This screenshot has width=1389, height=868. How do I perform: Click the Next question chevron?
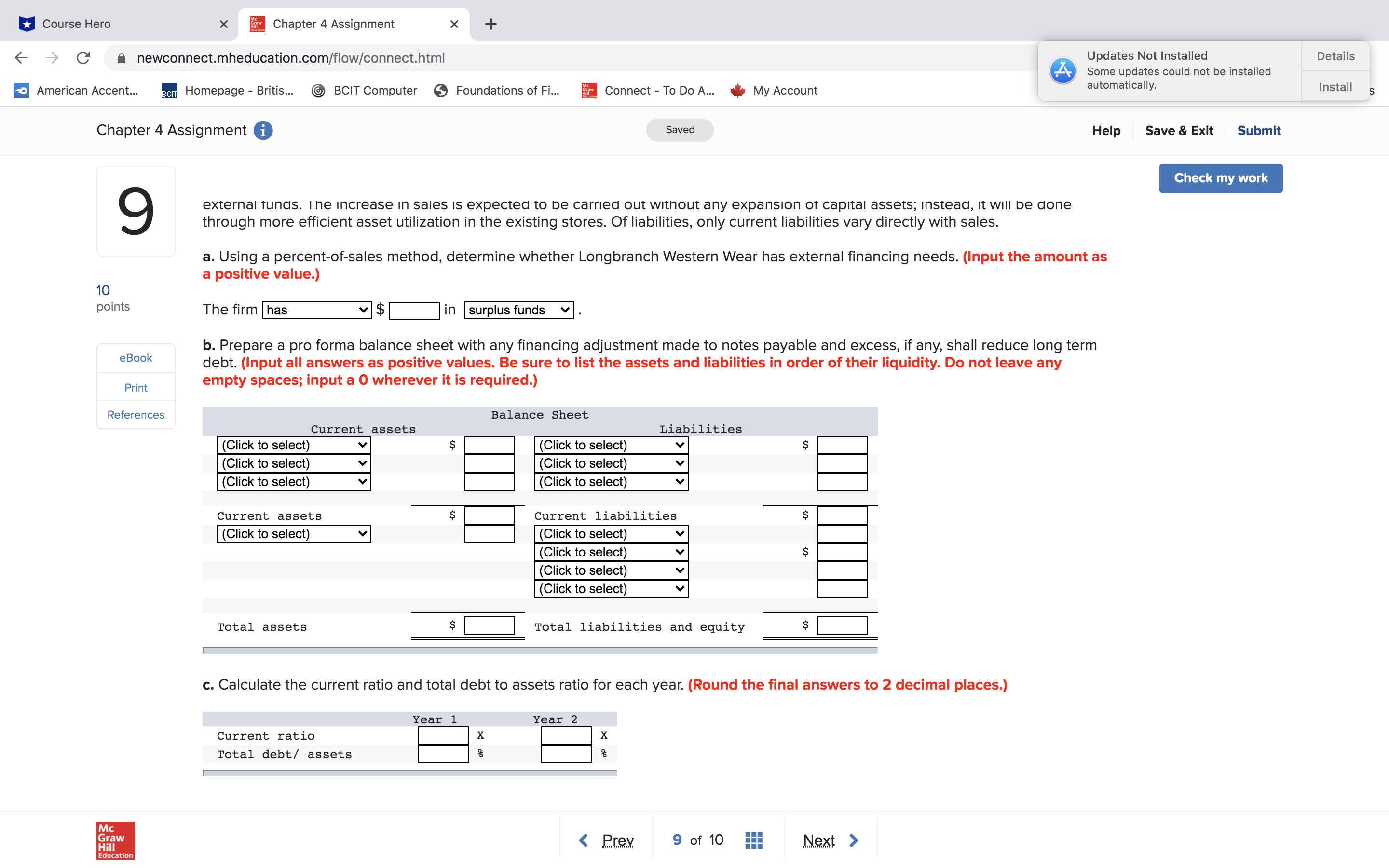coord(854,840)
